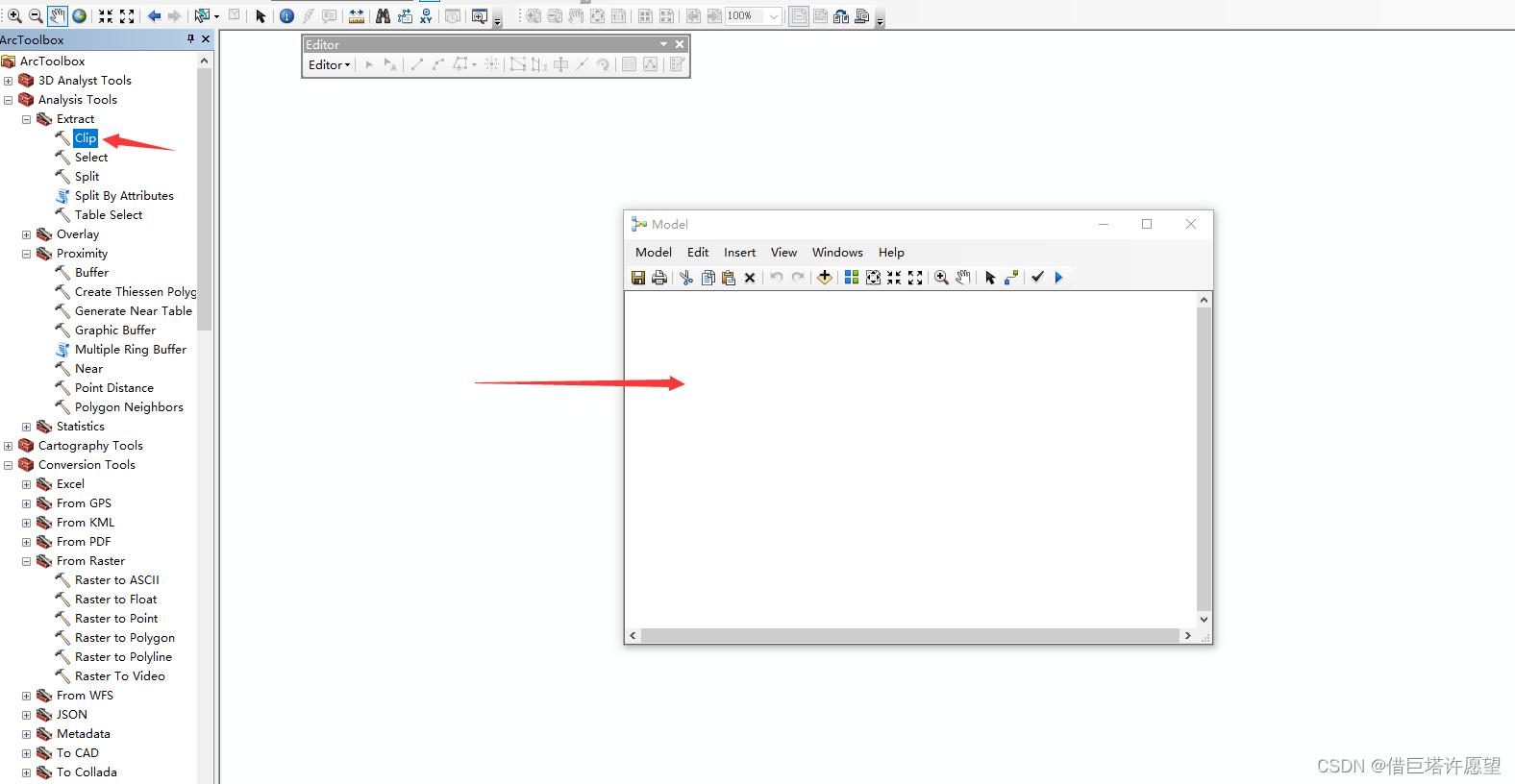The image size is (1515, 784).
Task: Select the Zoom In magnifier in Model toolbar
Action: coord(942,278)
